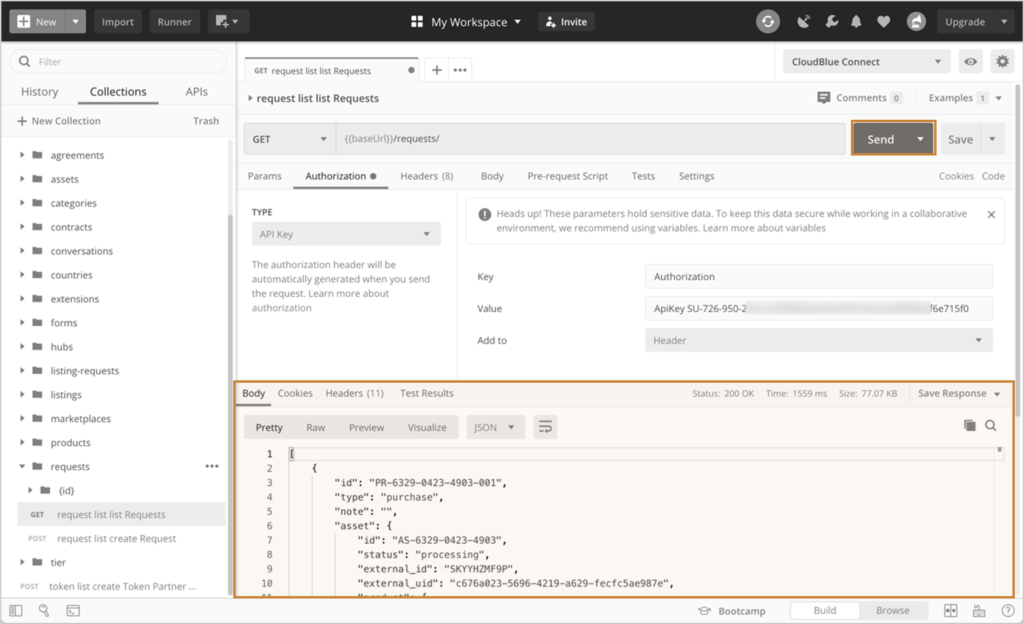1024x624 pixels.
Task: Open the Comments panel
Action: click(859, 98)
